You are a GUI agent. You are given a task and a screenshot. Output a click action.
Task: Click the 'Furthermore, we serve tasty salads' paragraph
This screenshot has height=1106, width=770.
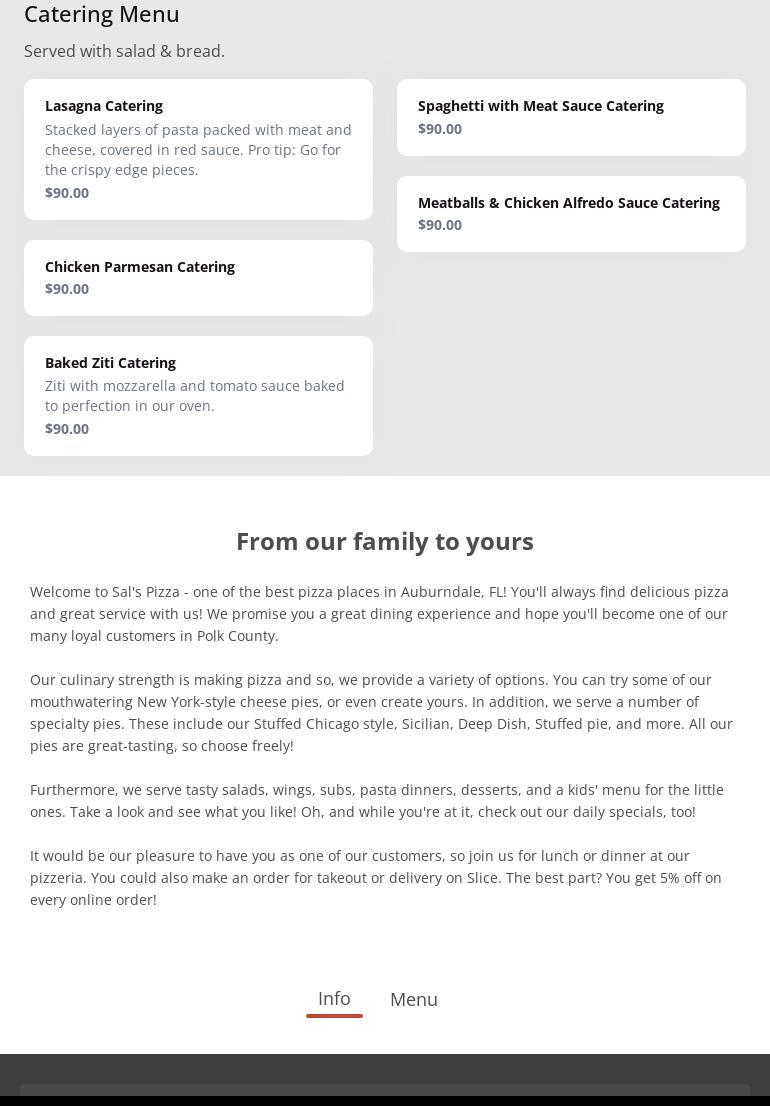pos(377,800)
